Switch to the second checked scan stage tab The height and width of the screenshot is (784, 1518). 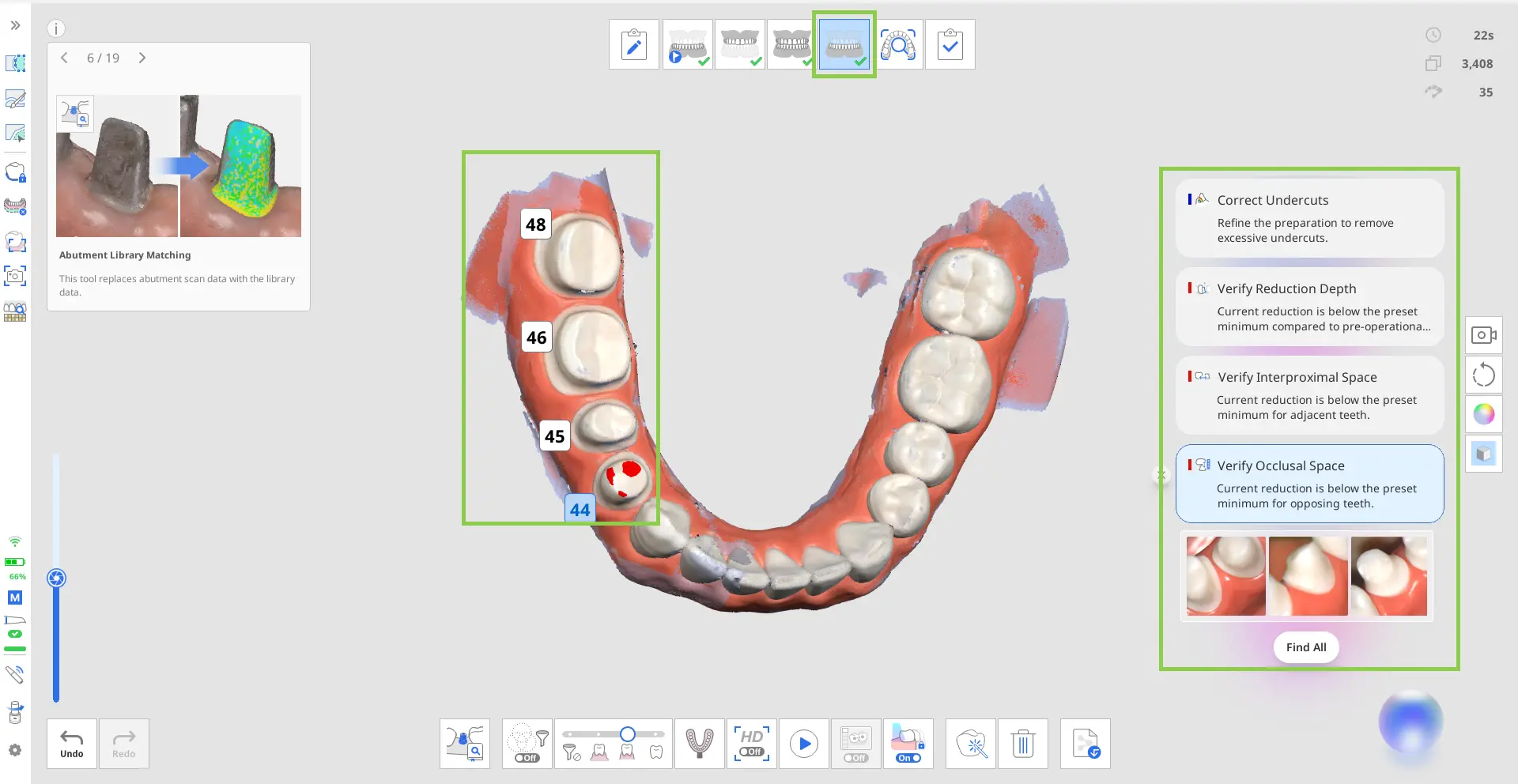click(x=740, y=44)
